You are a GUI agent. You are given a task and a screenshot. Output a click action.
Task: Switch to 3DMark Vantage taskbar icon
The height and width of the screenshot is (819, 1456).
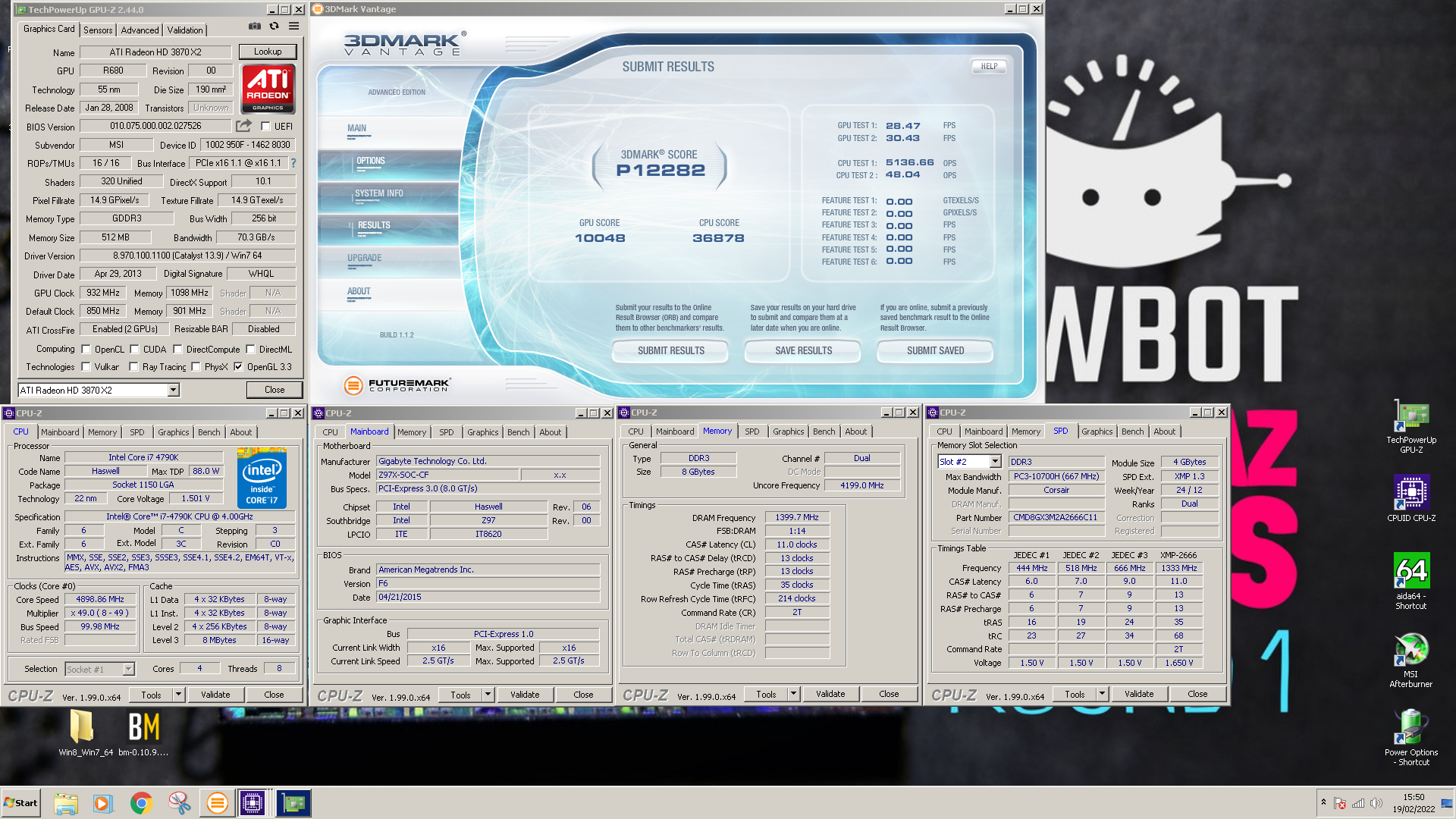(x=217, y=803)
